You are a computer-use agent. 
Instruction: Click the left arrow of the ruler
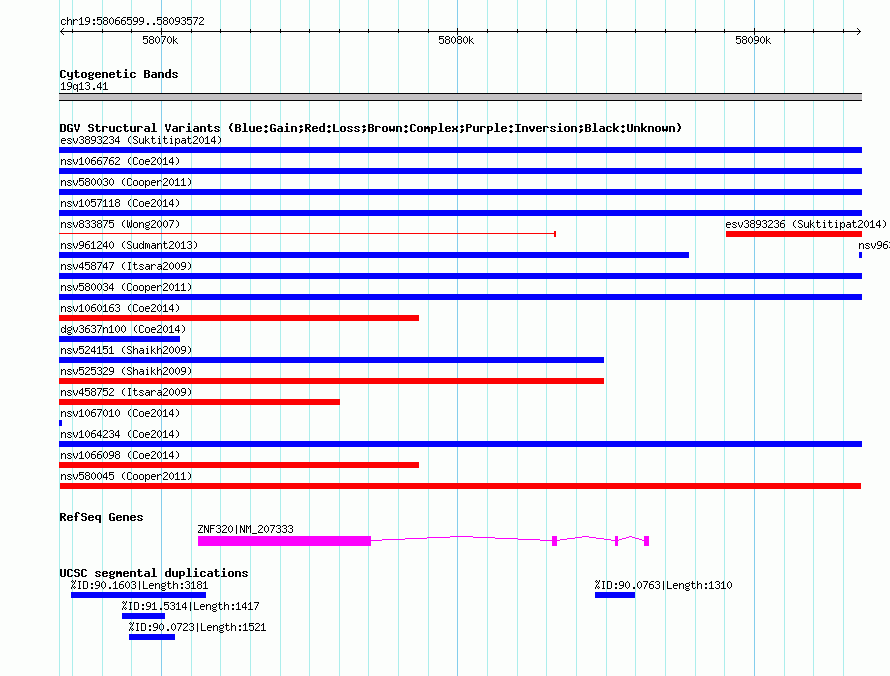pos(62,31)
